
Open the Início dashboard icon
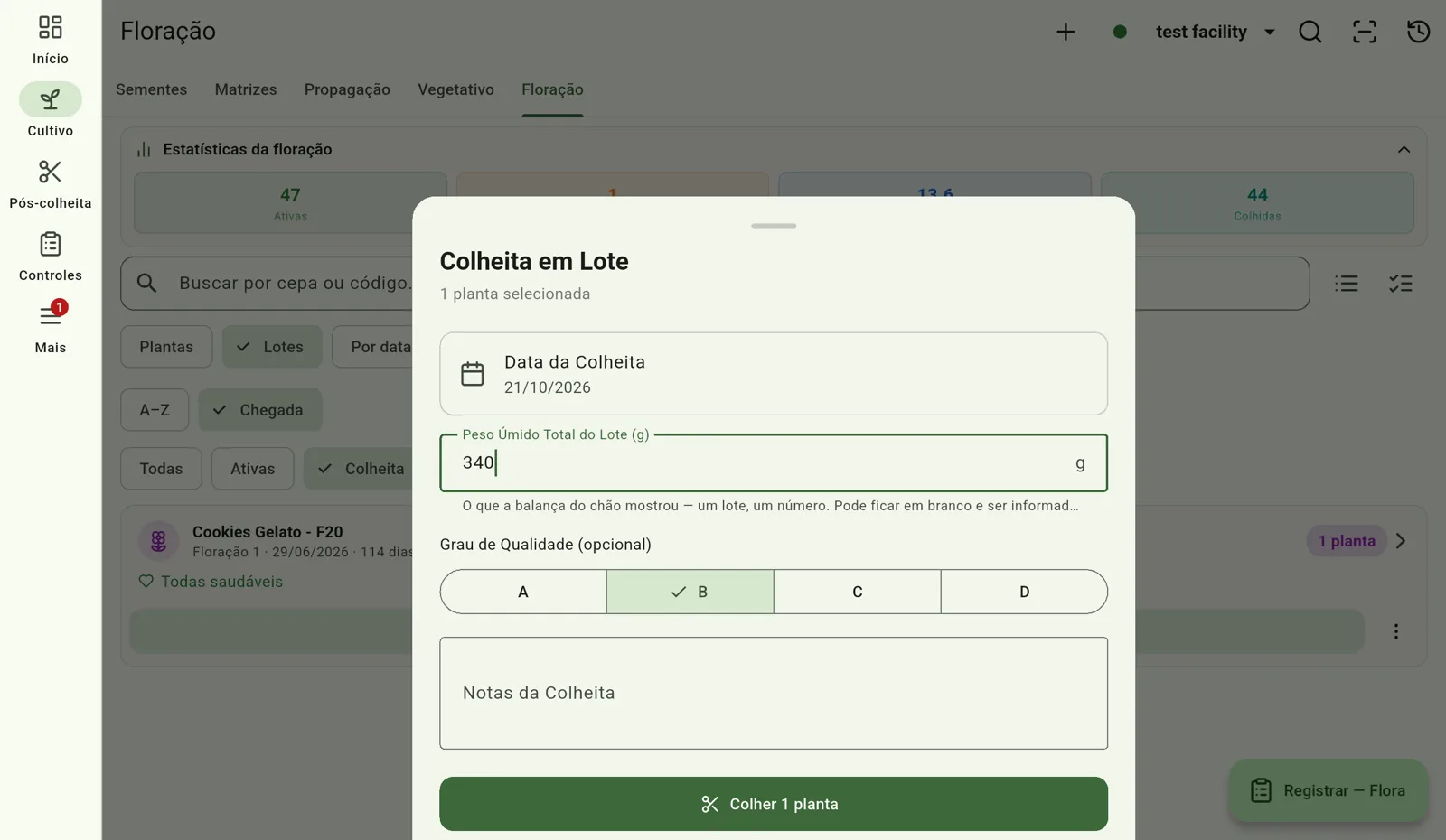51,27
